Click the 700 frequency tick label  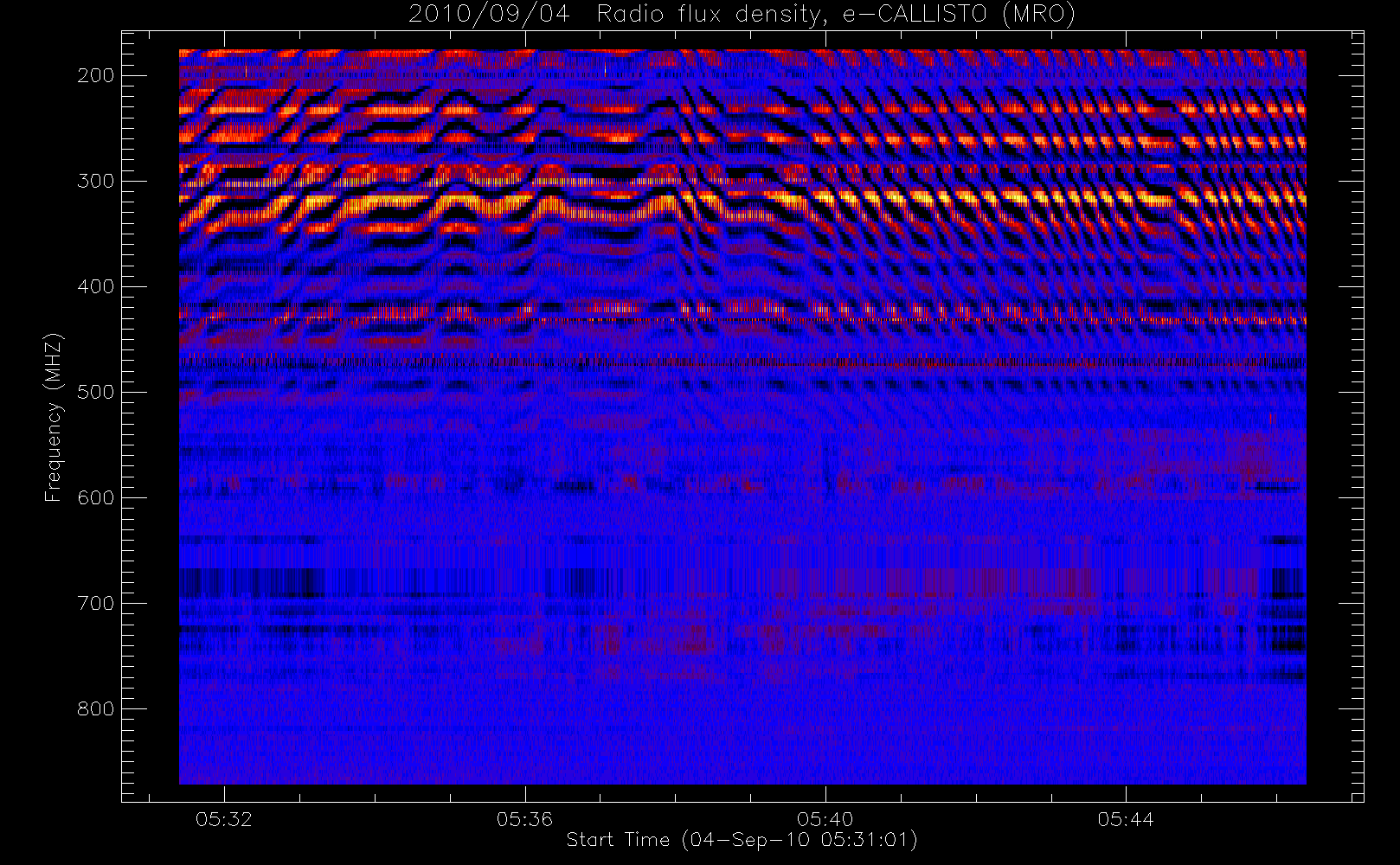tap(96, 603)
